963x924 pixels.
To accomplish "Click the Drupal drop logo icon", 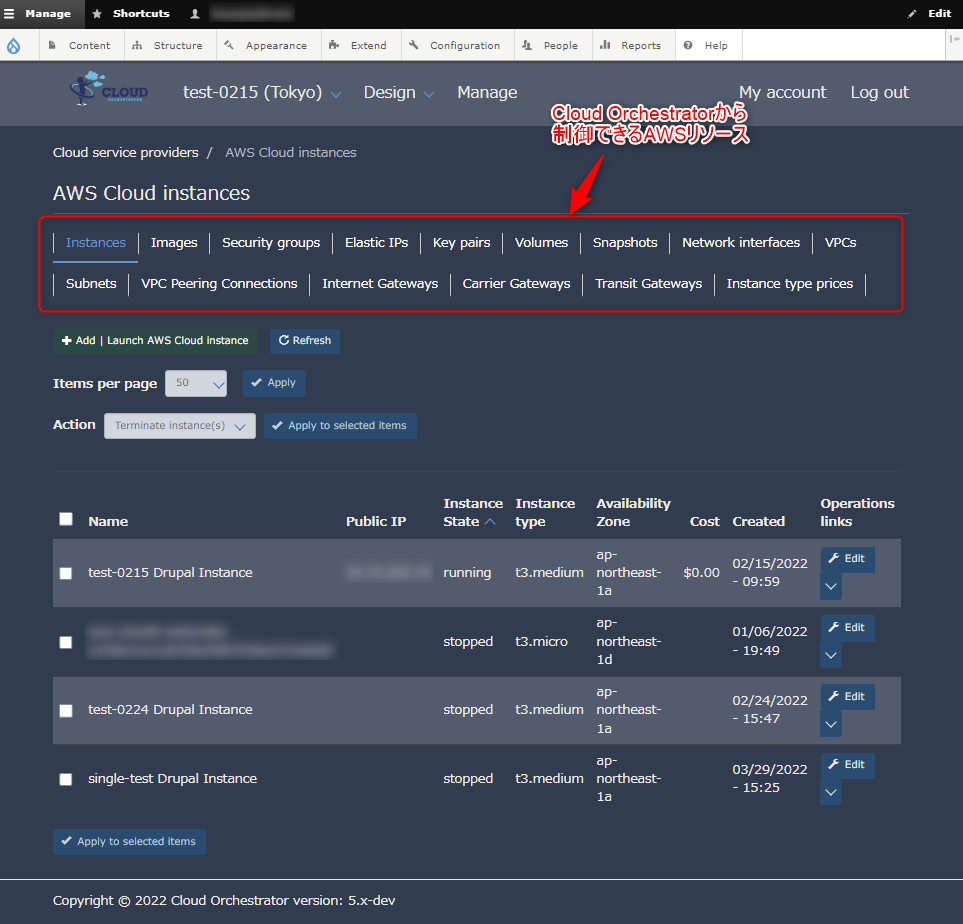I will point(14,45).
